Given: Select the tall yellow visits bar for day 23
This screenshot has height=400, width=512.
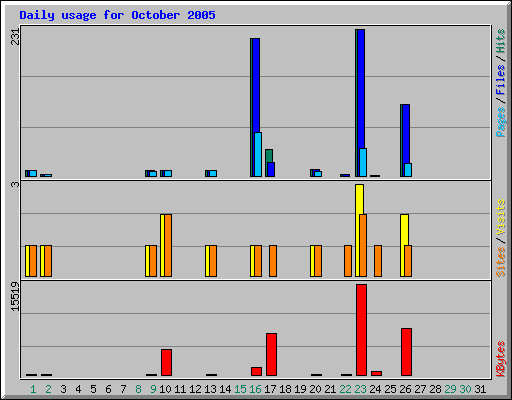Looking at the screenshot, I should point(359,199).
